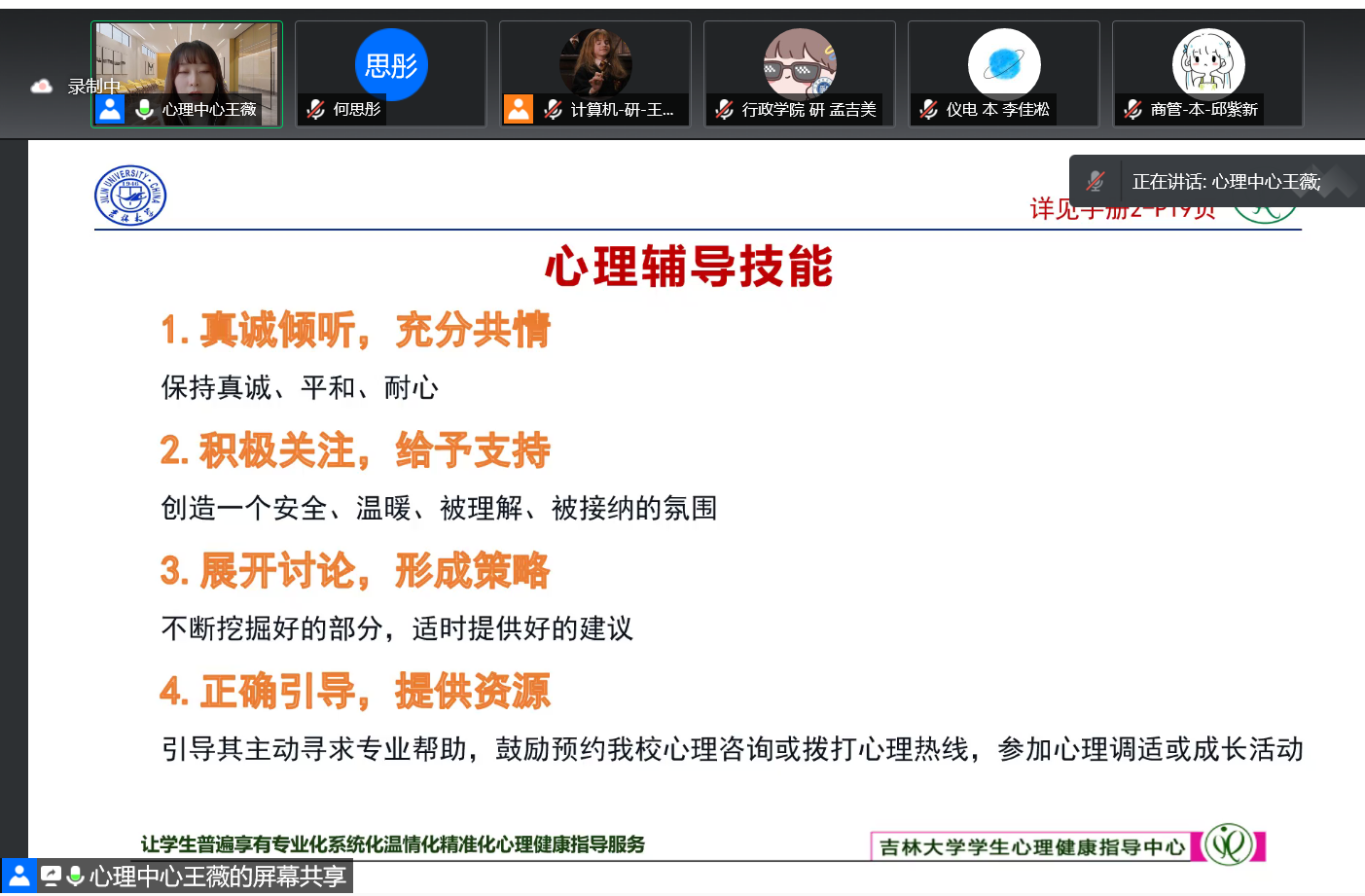This screenshot has height=896, width=1365.
Task: Click the 正在讲话 speaker indicator text
Action: click(1226, 182)
